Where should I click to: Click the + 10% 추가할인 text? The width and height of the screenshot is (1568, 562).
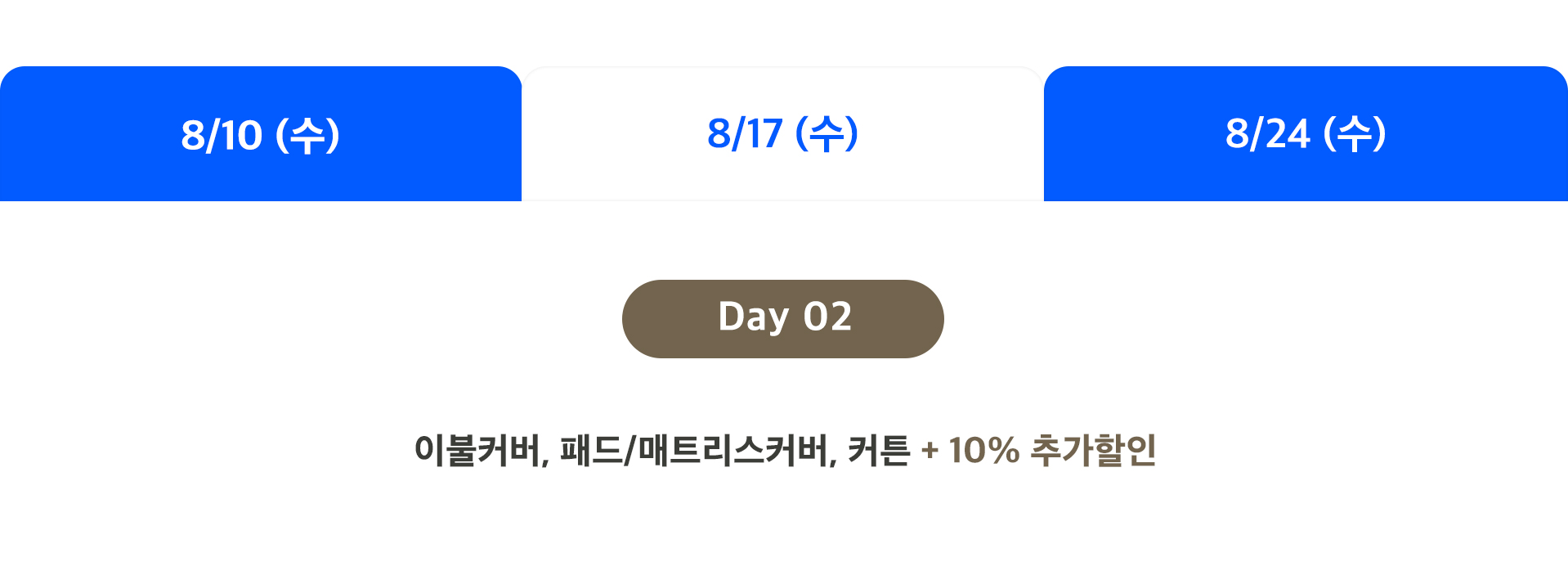(x=1038, y=450)
